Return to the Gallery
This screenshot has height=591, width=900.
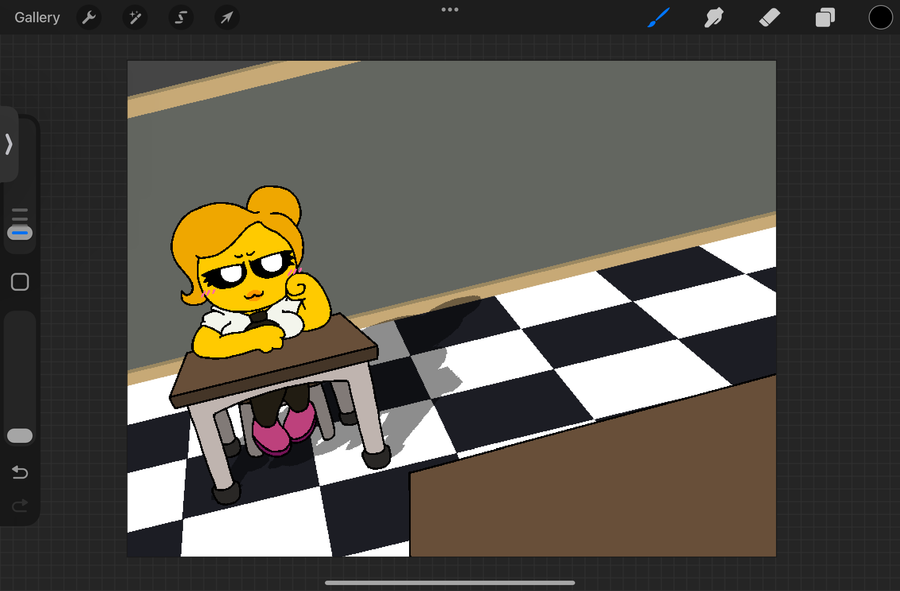37,18
